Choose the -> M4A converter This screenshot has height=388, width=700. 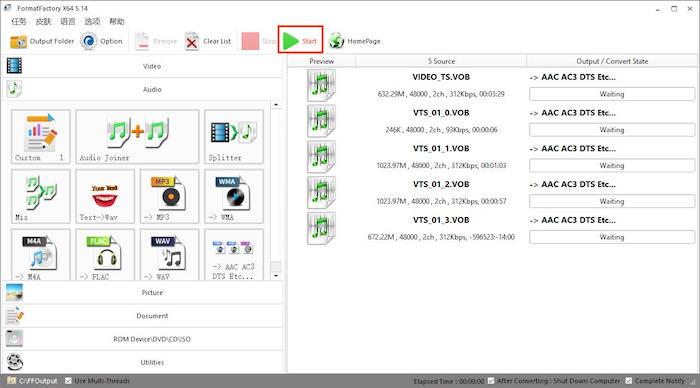(x=41, y=255)
